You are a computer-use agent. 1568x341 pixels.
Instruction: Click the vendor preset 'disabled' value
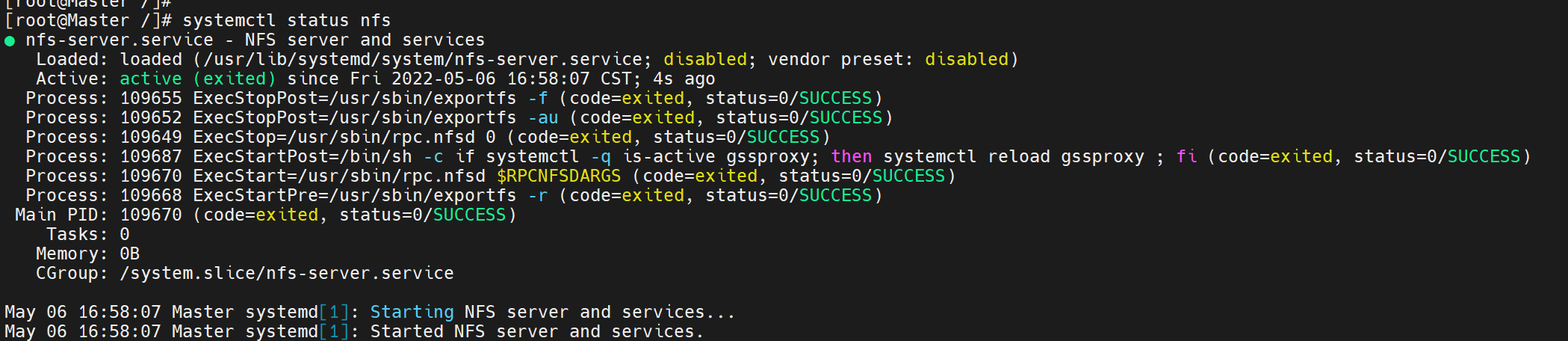[967, 59]
